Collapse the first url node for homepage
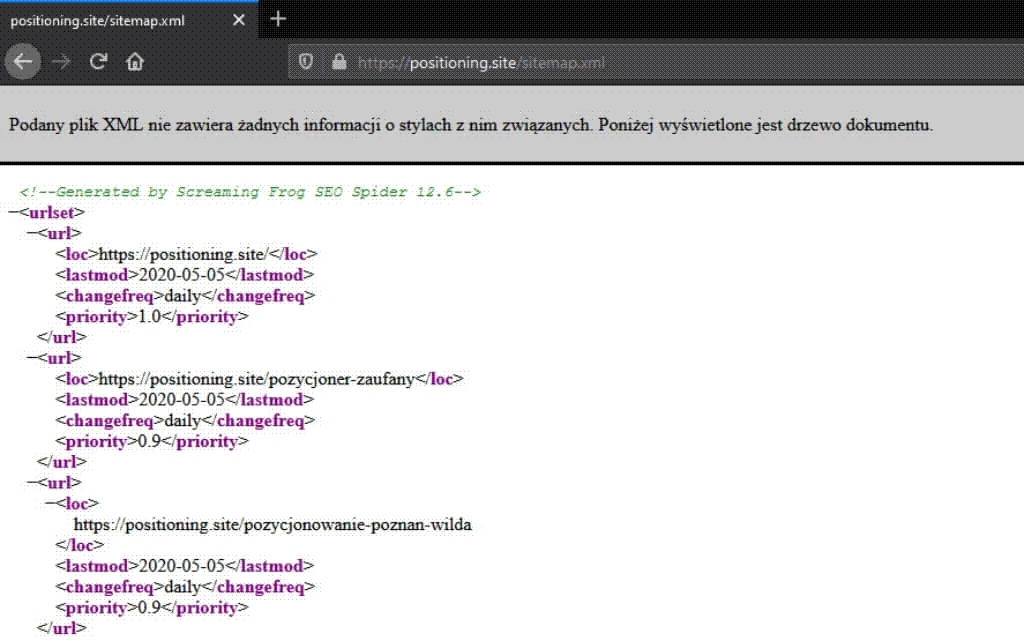1024x641 pixels. click(32, 233)
